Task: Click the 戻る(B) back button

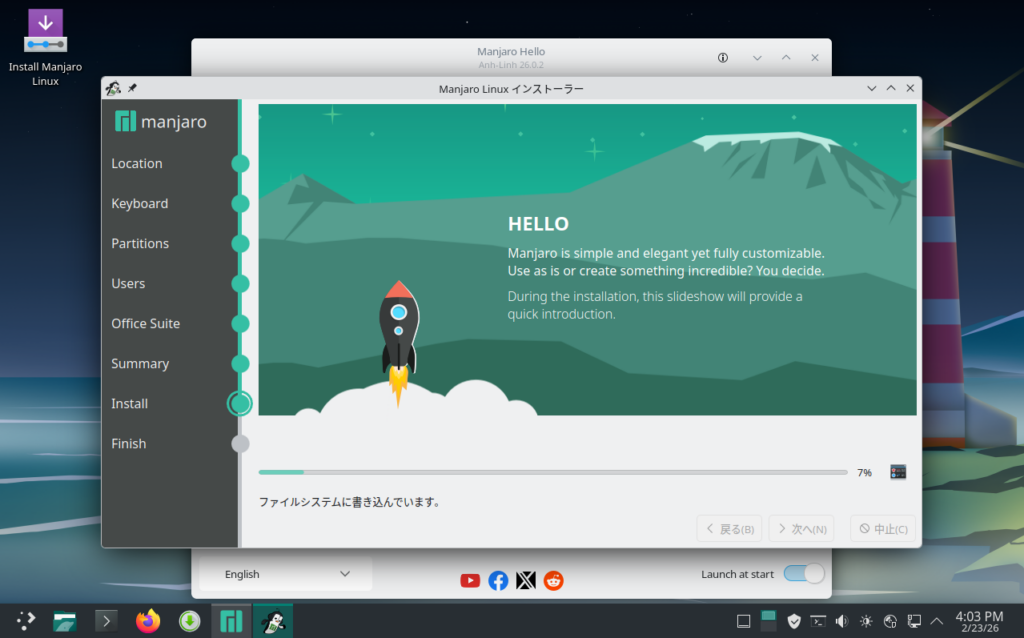Action: (729, 529)
